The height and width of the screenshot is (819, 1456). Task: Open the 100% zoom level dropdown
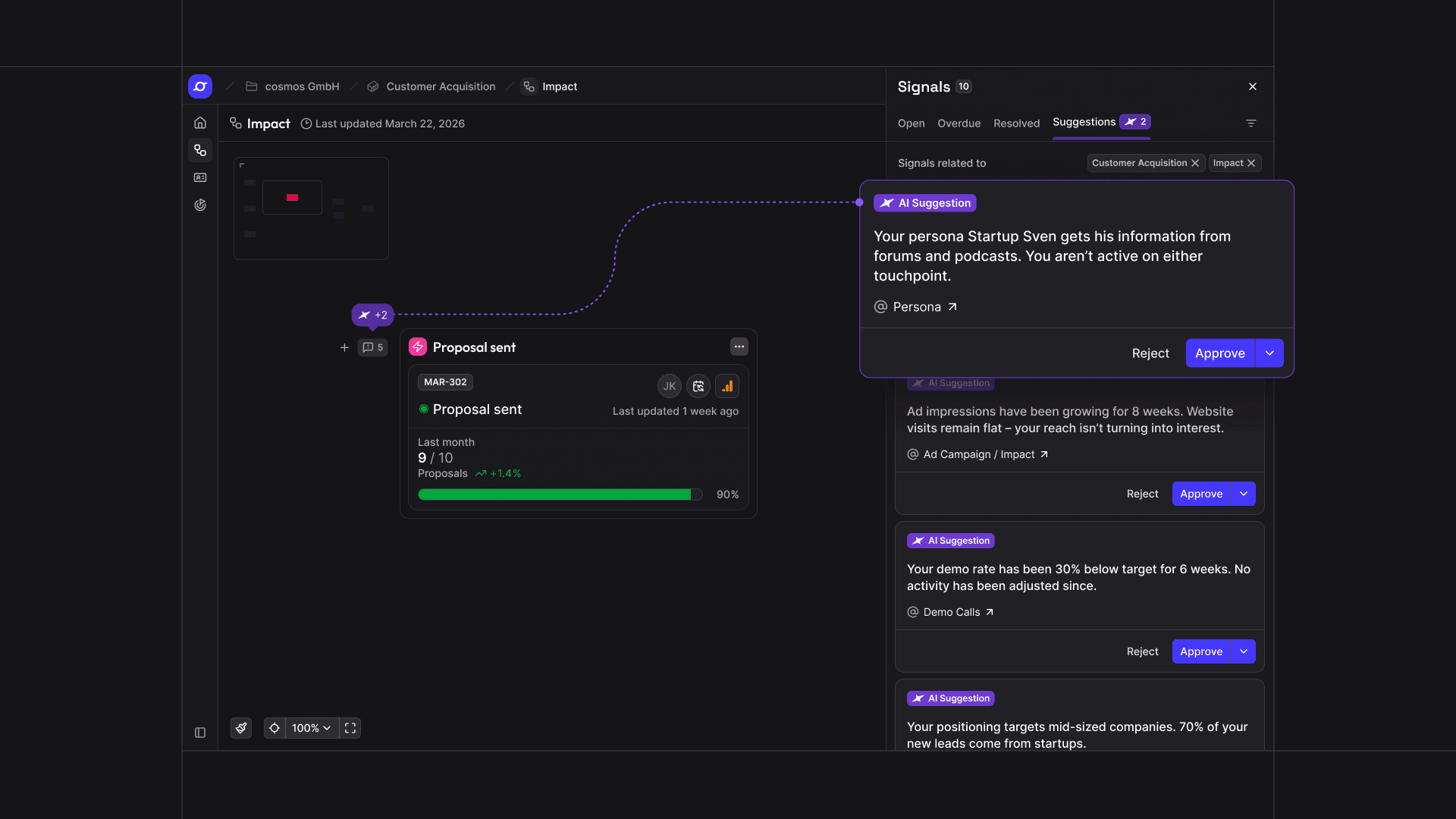pos(312,728)
